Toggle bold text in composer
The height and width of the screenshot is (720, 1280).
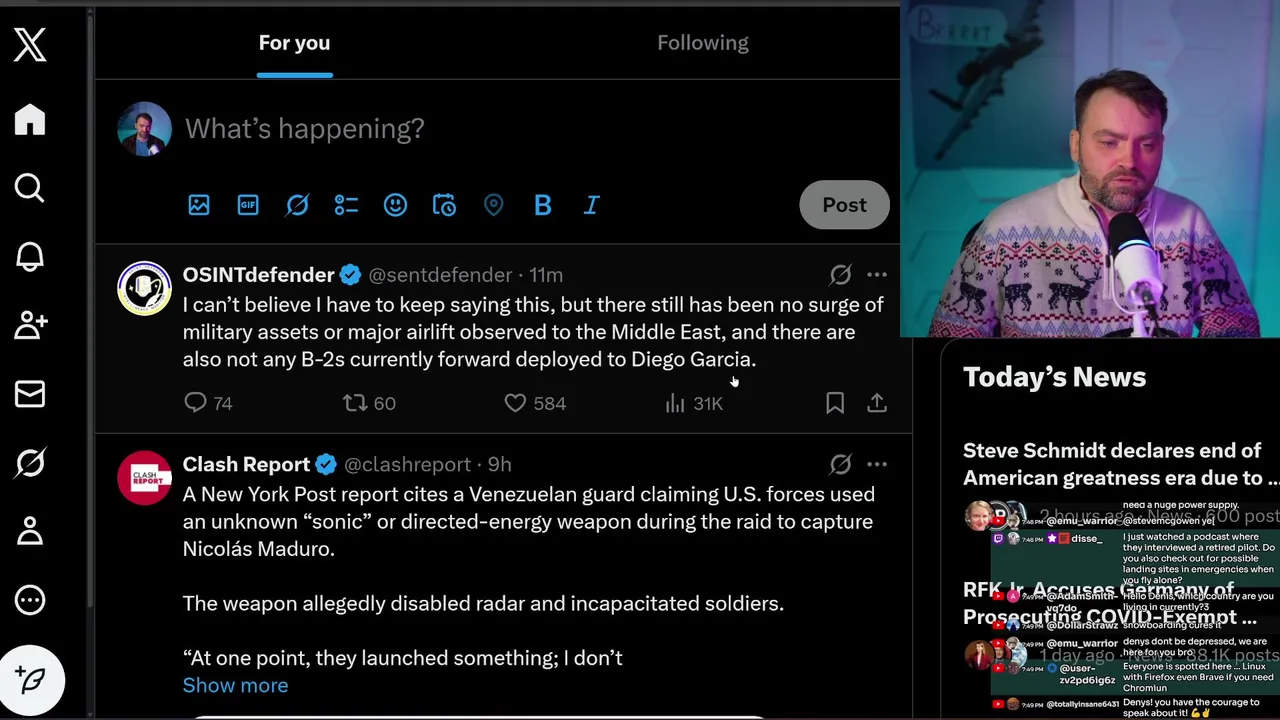[543, 205]
